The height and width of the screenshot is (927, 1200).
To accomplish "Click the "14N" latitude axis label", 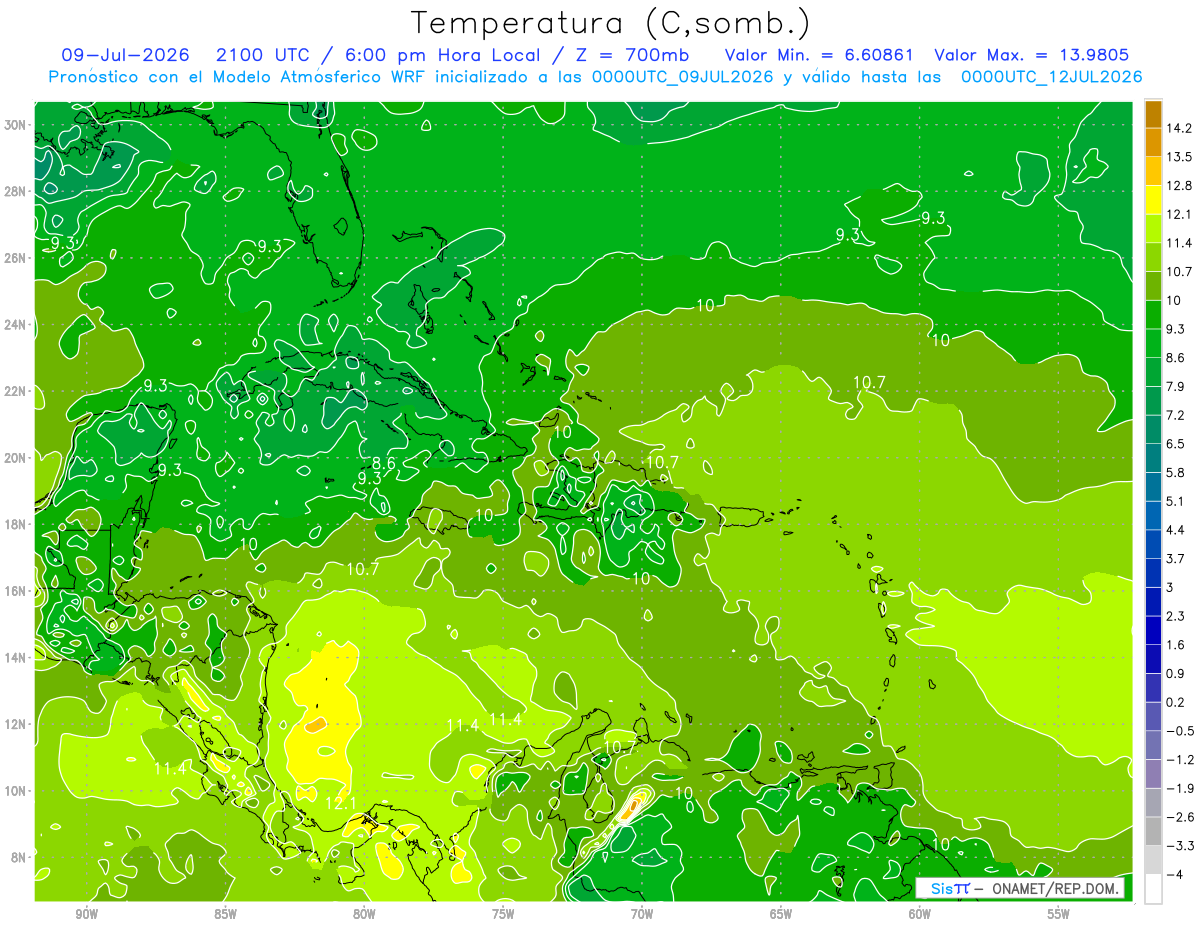I will (16, 658).
